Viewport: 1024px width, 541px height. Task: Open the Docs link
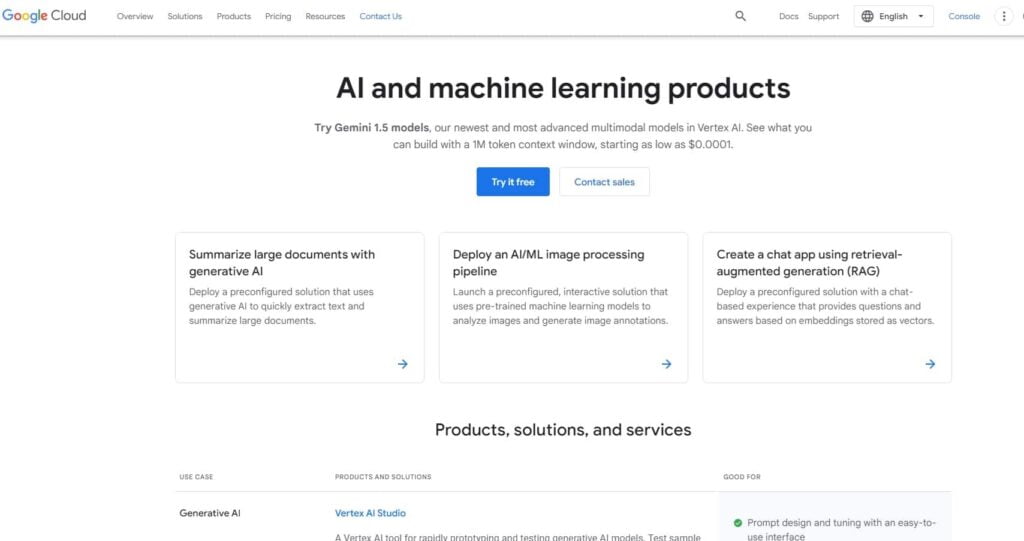coord(788,16)
